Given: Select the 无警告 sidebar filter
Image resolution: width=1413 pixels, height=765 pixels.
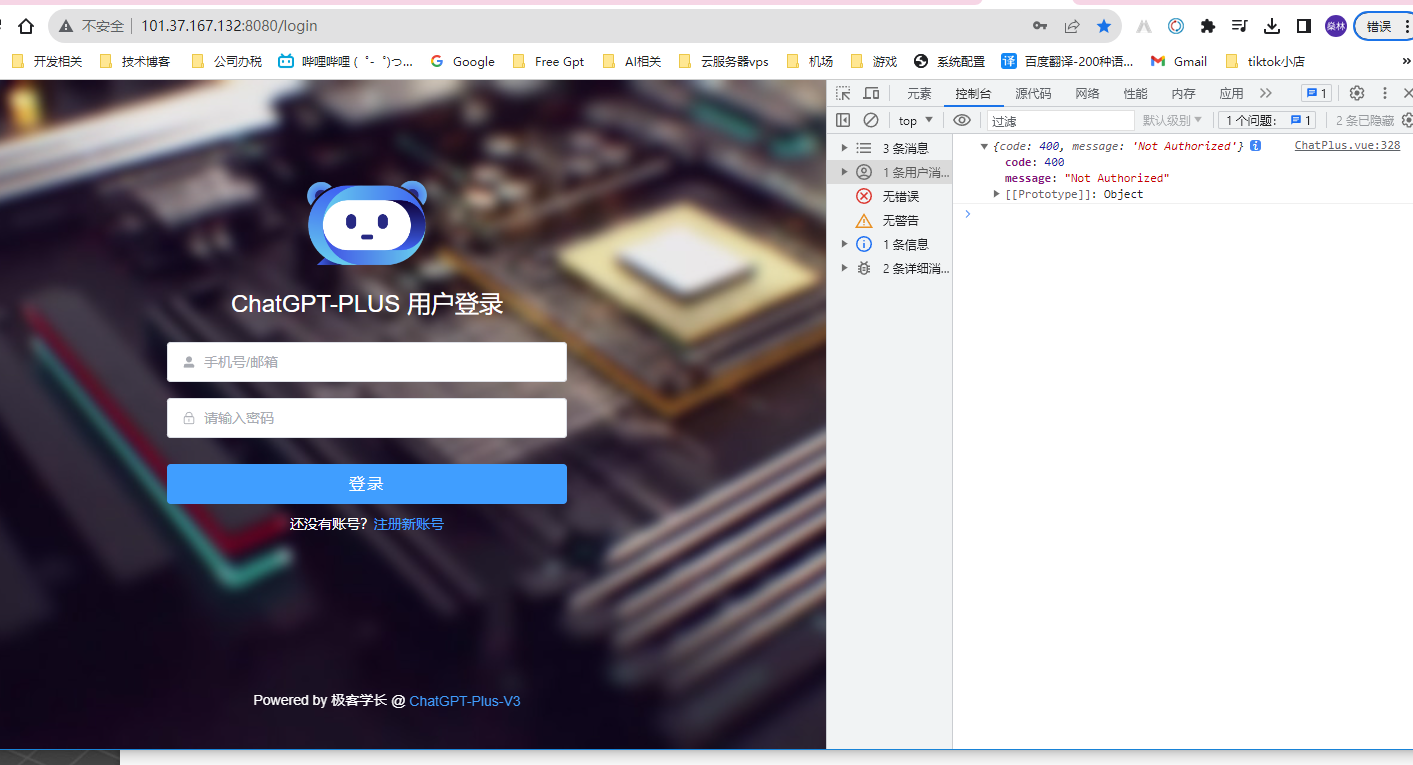Looking at the screenshot, I should click(x=888, y=220).
